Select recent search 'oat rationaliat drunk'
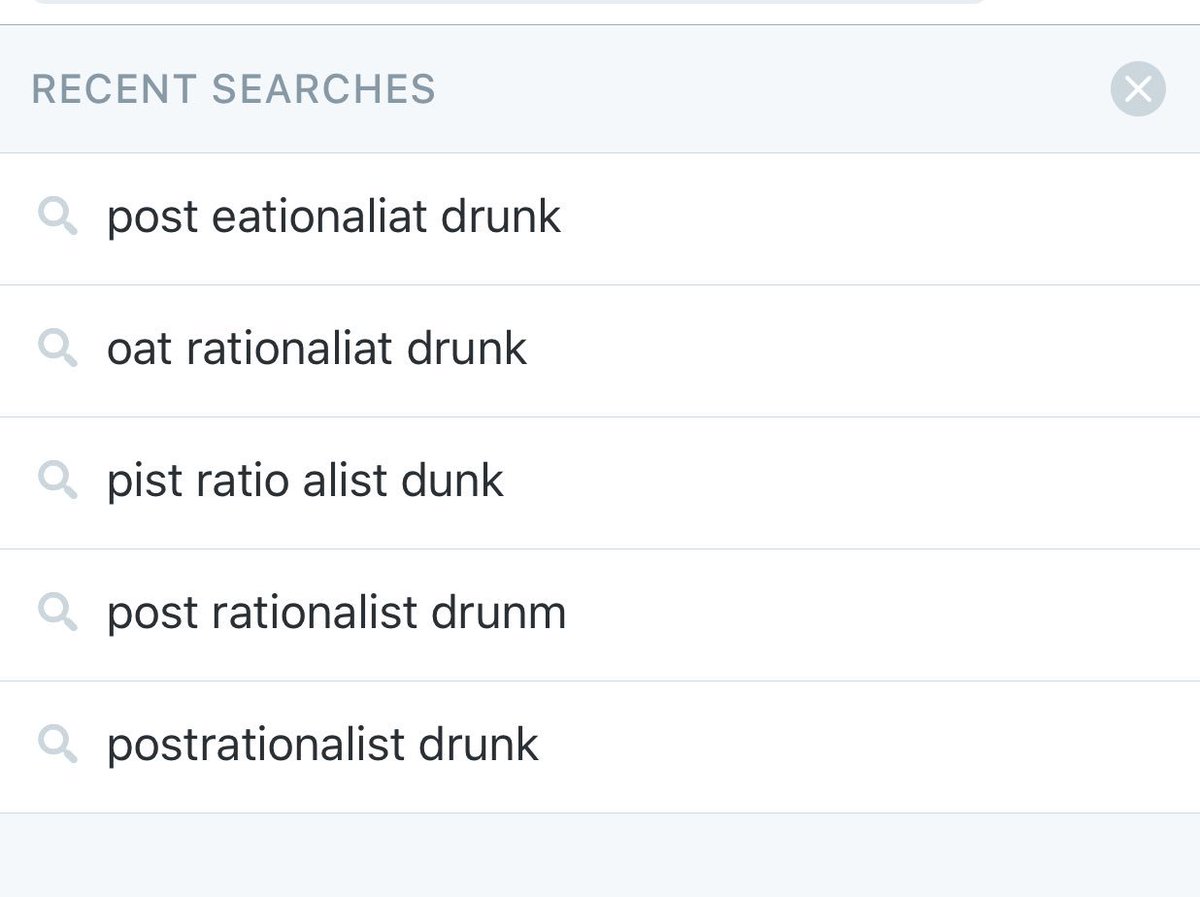 (x=316, y=350)
